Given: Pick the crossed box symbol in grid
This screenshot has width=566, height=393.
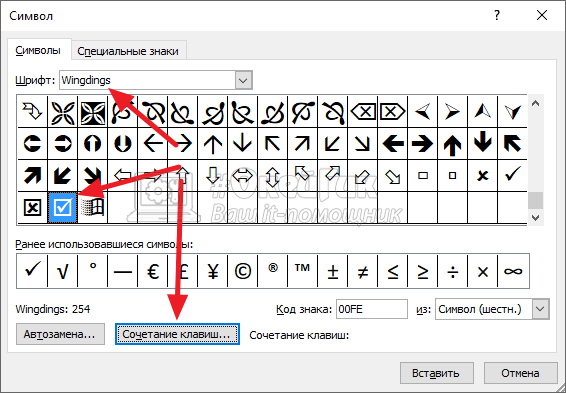Looking at the screenshot, I should (32, 207).
